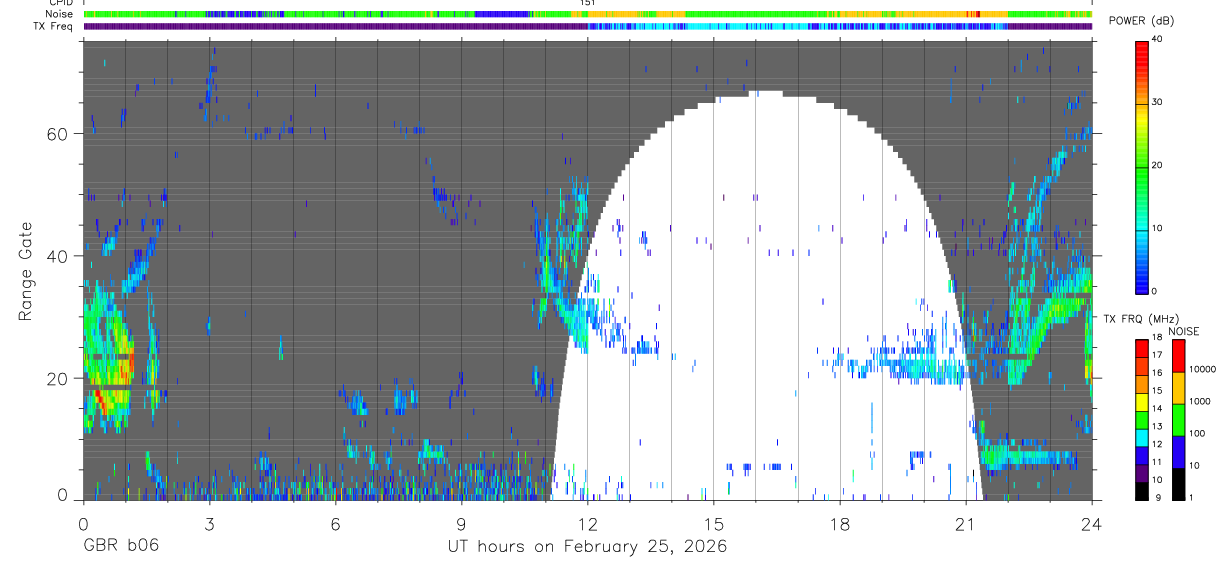Click the Noise strip above the plot

587,14
